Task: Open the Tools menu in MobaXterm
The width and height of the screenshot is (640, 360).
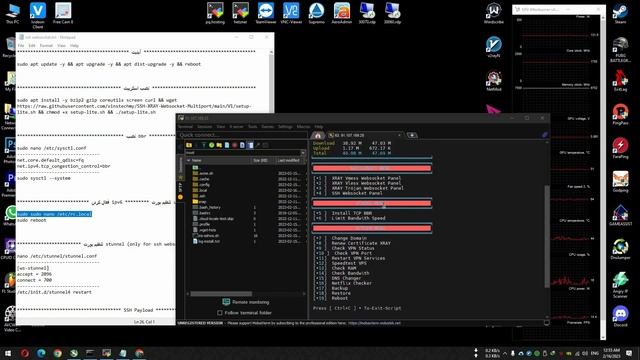Action: (x=253, y=127)
